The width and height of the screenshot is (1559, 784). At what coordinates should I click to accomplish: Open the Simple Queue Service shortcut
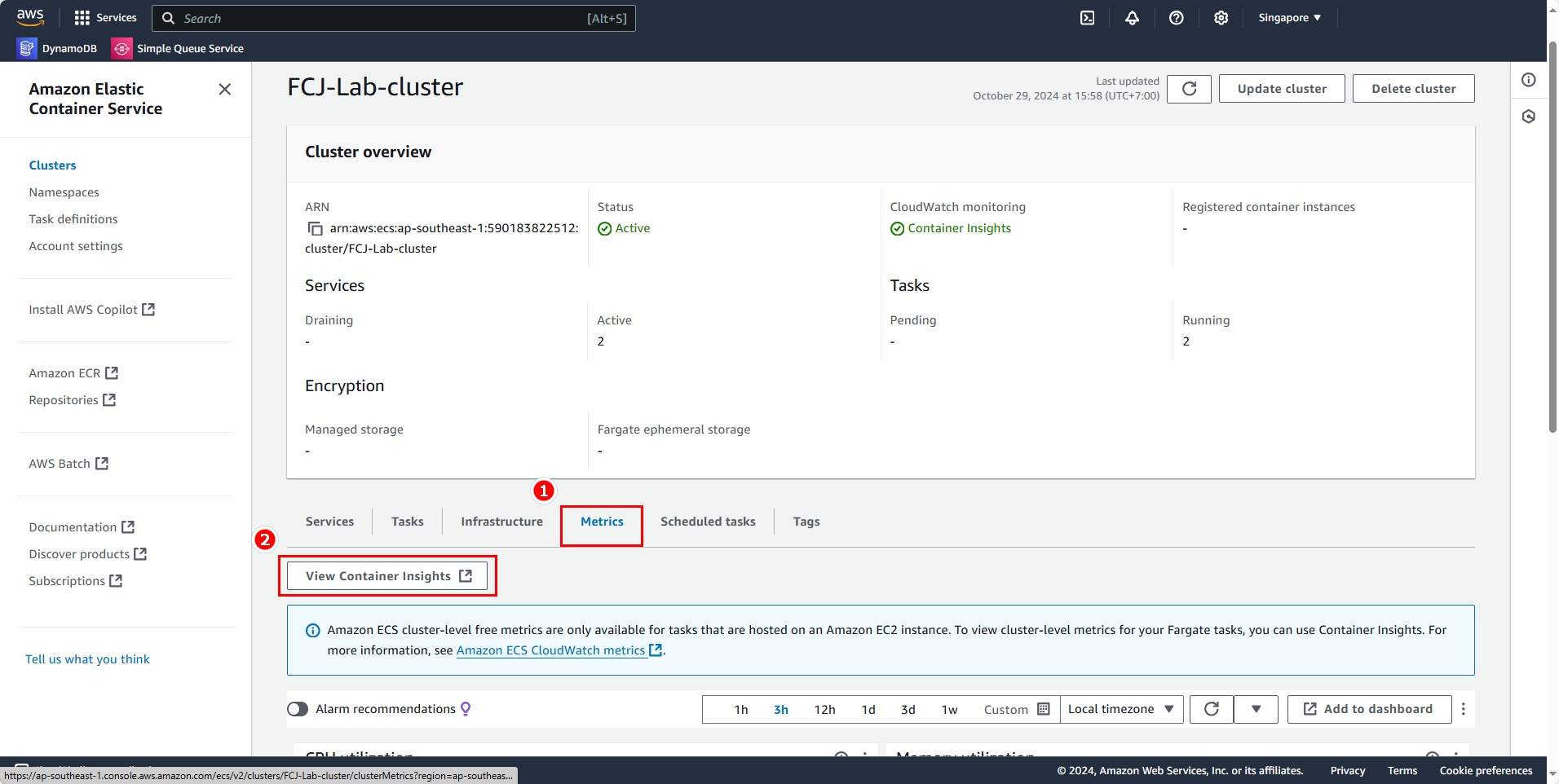[x=178, y=49]
